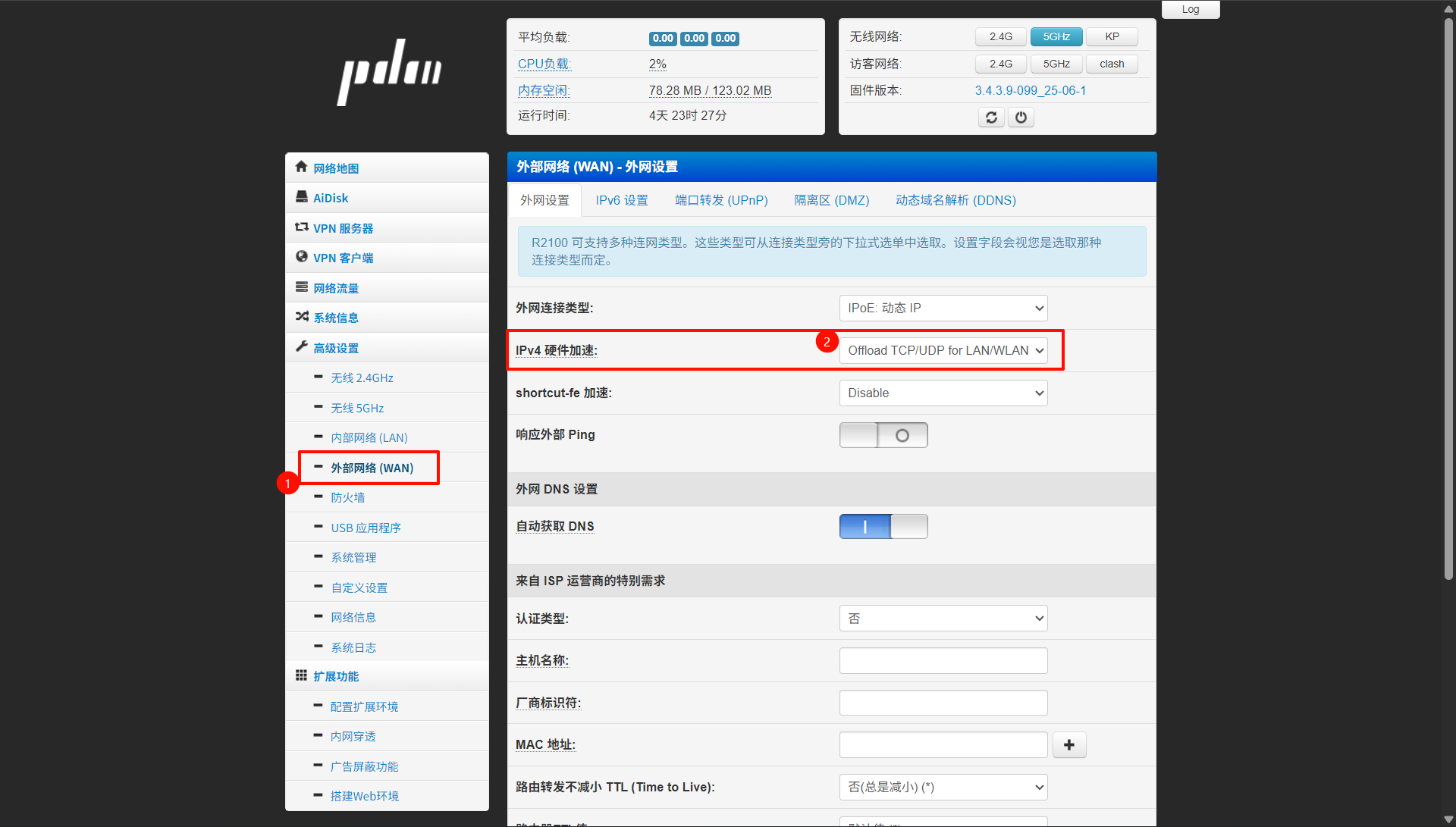
Task: Switch to the IPv6 设置 tab
Action: click(621, 200)
